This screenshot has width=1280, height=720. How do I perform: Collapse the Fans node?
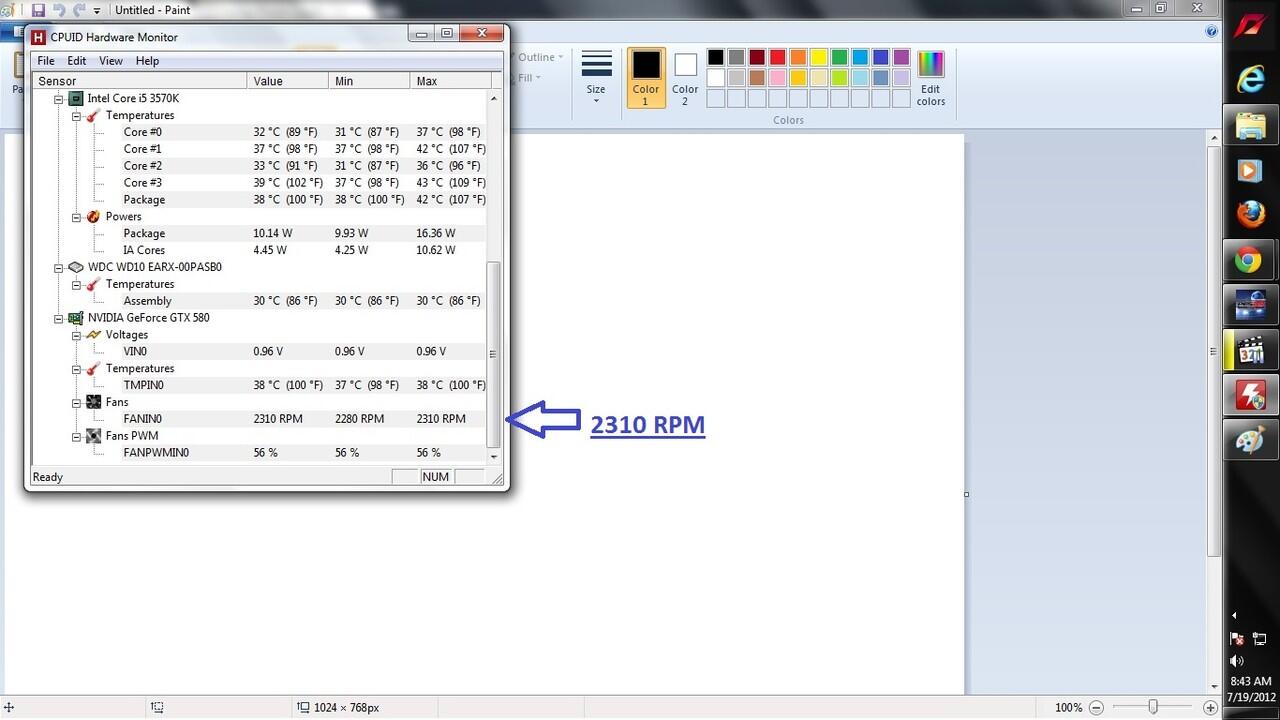click(x=77, y=402)
